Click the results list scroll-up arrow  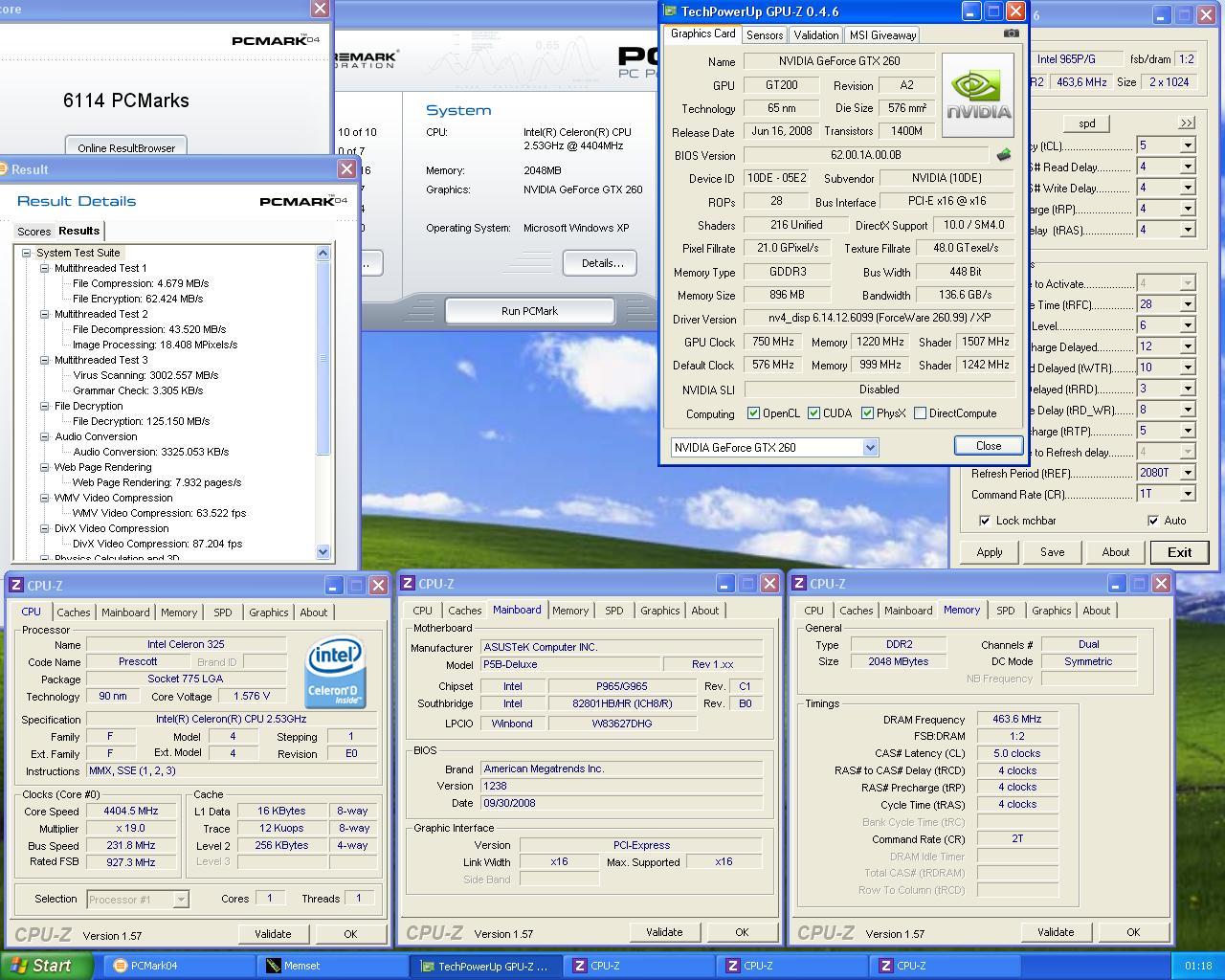323,254
